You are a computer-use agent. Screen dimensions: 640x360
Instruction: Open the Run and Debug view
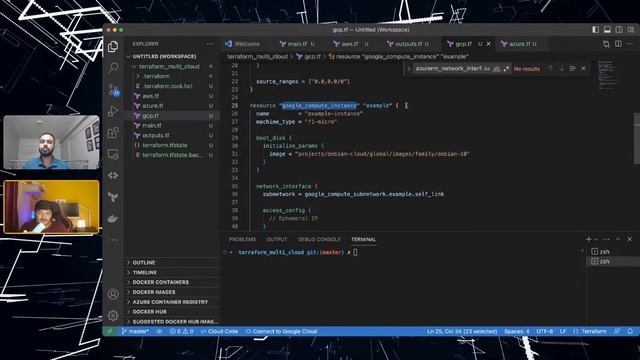pyautogui.click(x=113, y=111)
